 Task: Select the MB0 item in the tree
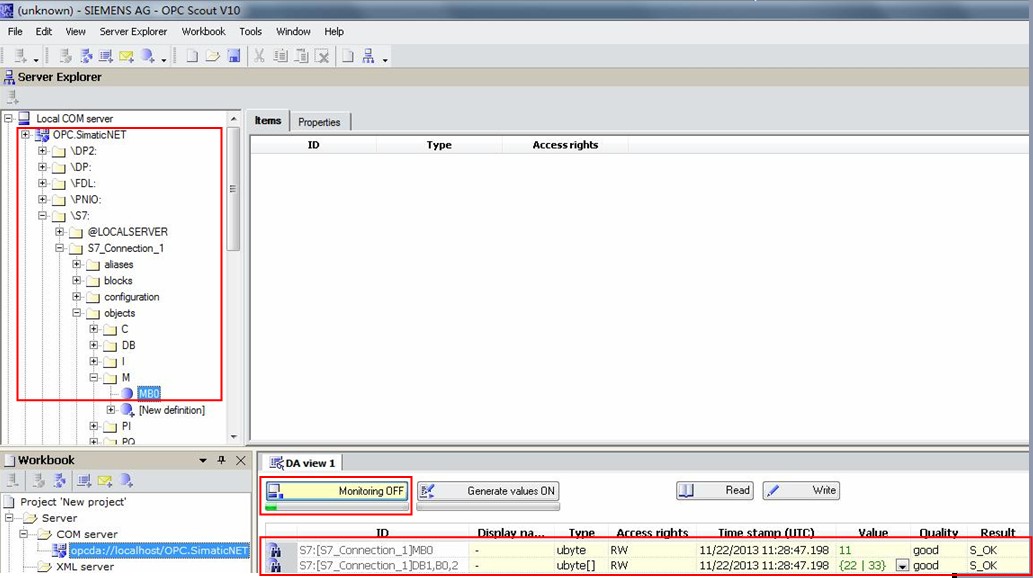pyautogui.click(x=149, y=393)
